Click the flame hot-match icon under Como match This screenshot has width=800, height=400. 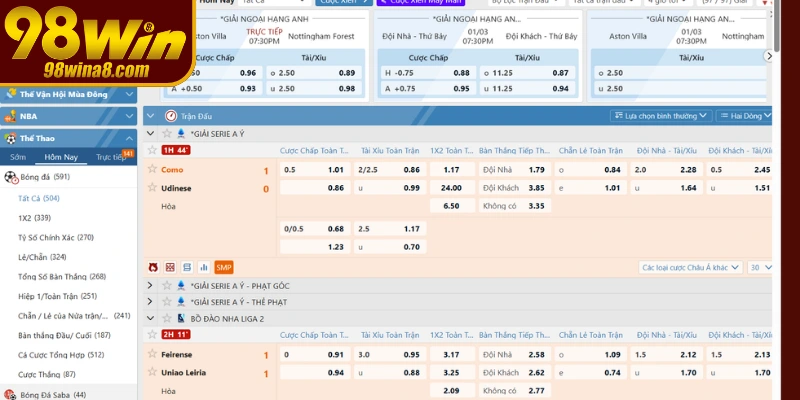[x=153, y=267]
